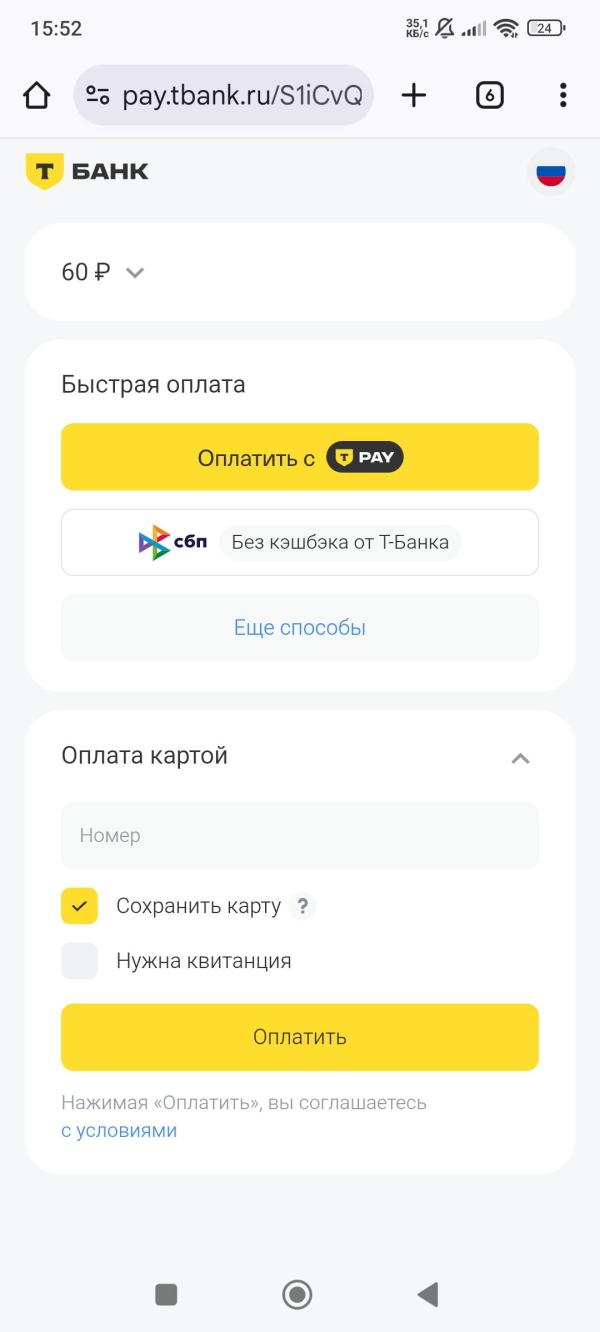Show Еще способы payment options
Image resolution: width=600 pixels, height=1332 pixels.
[299, 627]
